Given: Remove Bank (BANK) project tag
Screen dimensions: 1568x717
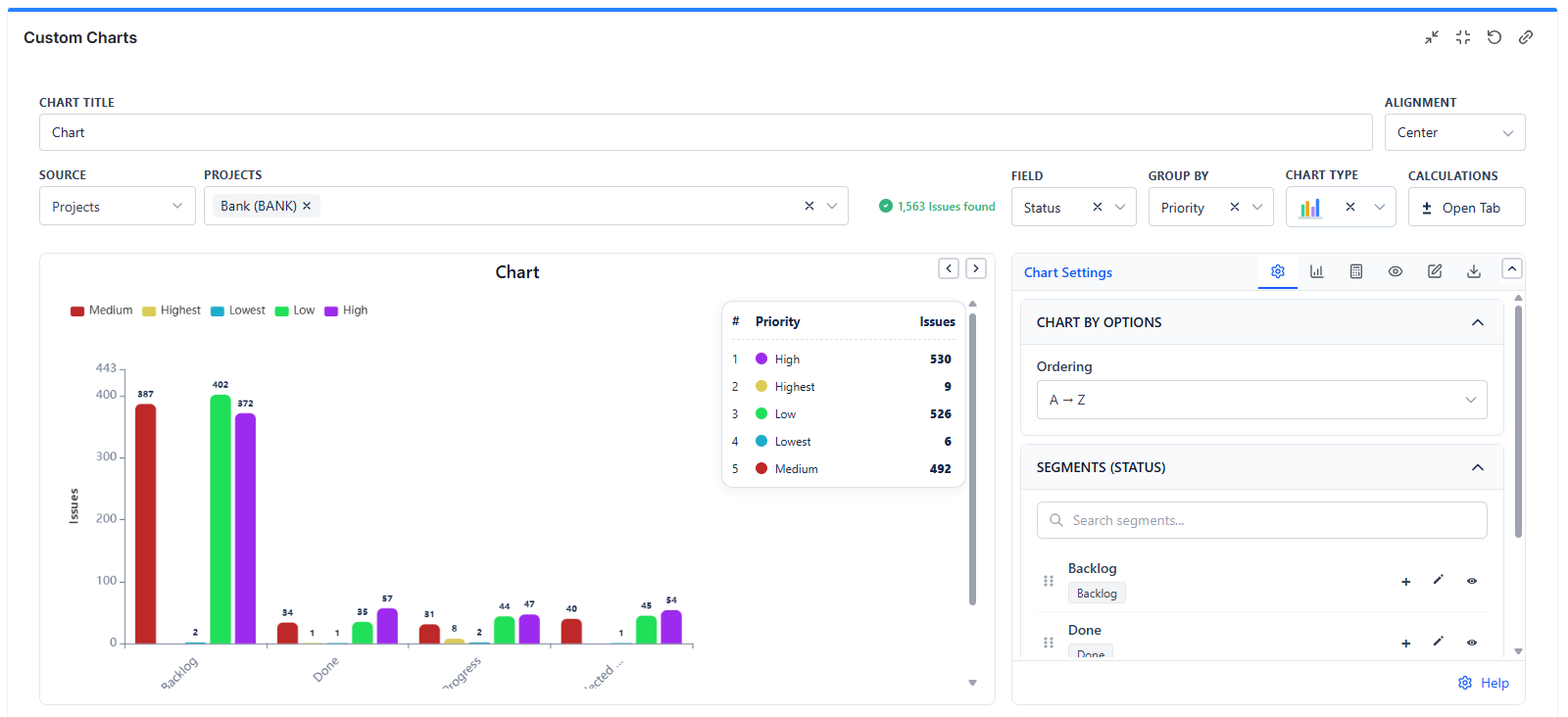Looking at the screenshot, I should click(x=307, y=206).
